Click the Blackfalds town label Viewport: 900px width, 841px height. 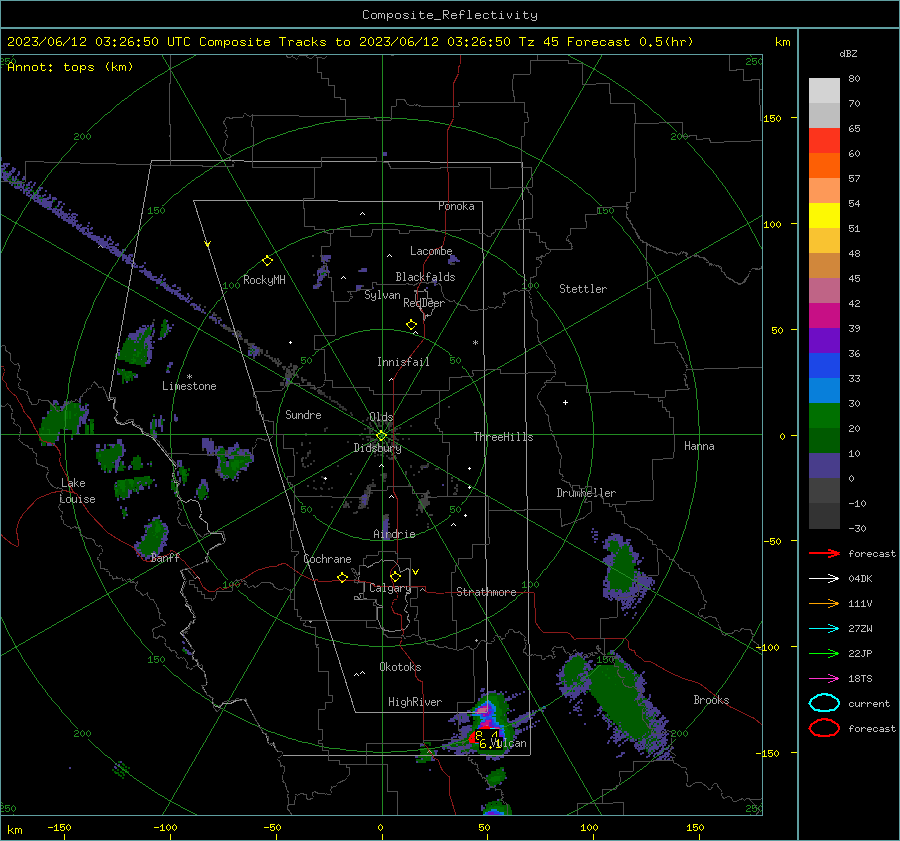tap(425, 277)
